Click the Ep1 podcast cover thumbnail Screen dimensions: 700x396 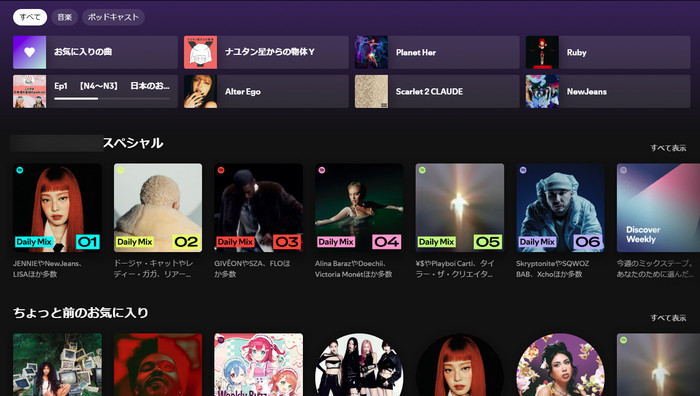click(x=29, y=92)
